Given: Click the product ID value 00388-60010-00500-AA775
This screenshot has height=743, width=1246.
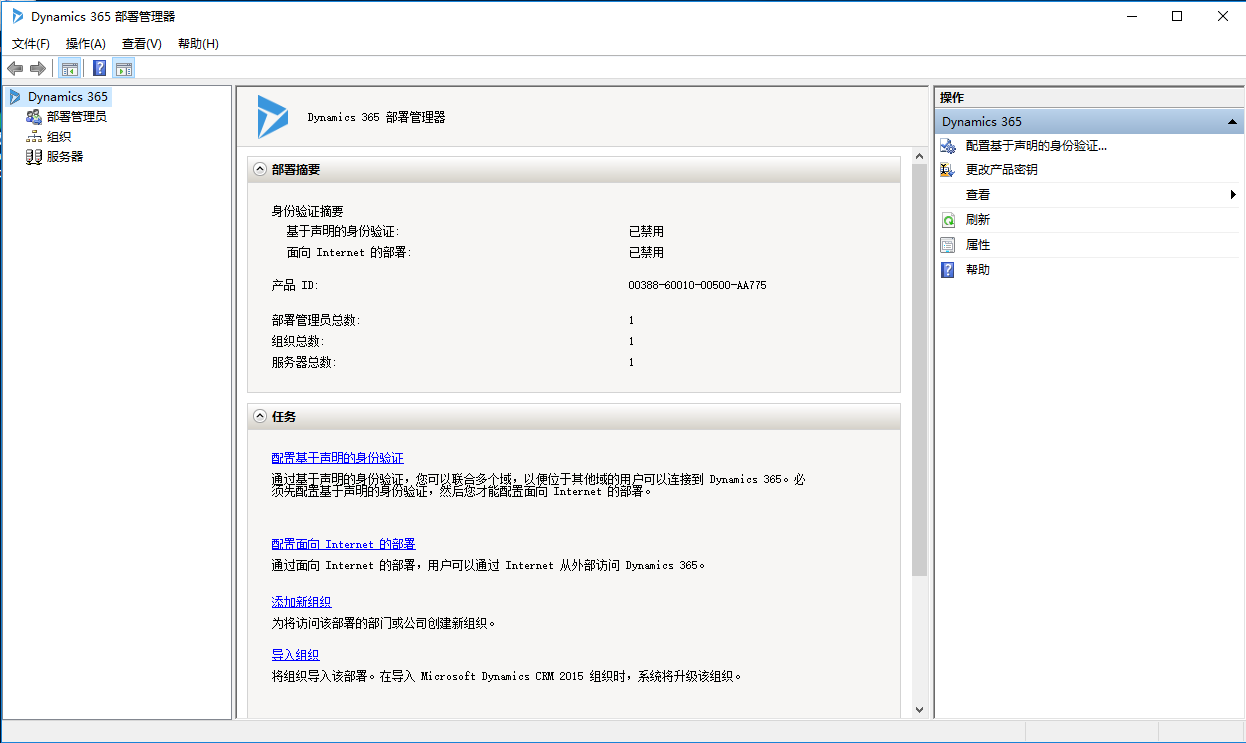Looking at the screenshot, I should [697, 285].
